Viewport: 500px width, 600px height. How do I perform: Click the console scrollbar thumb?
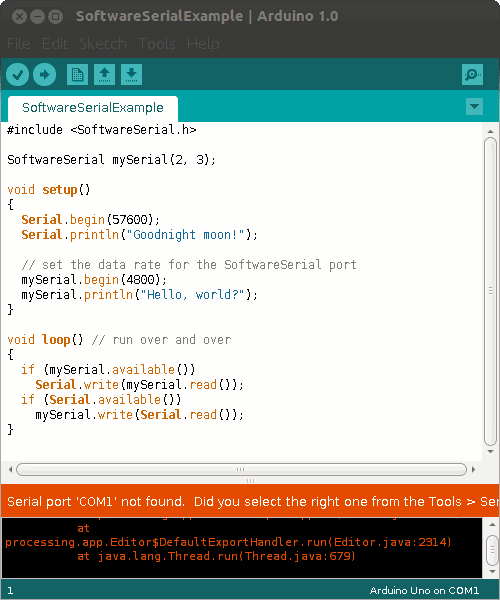point(492,549)
